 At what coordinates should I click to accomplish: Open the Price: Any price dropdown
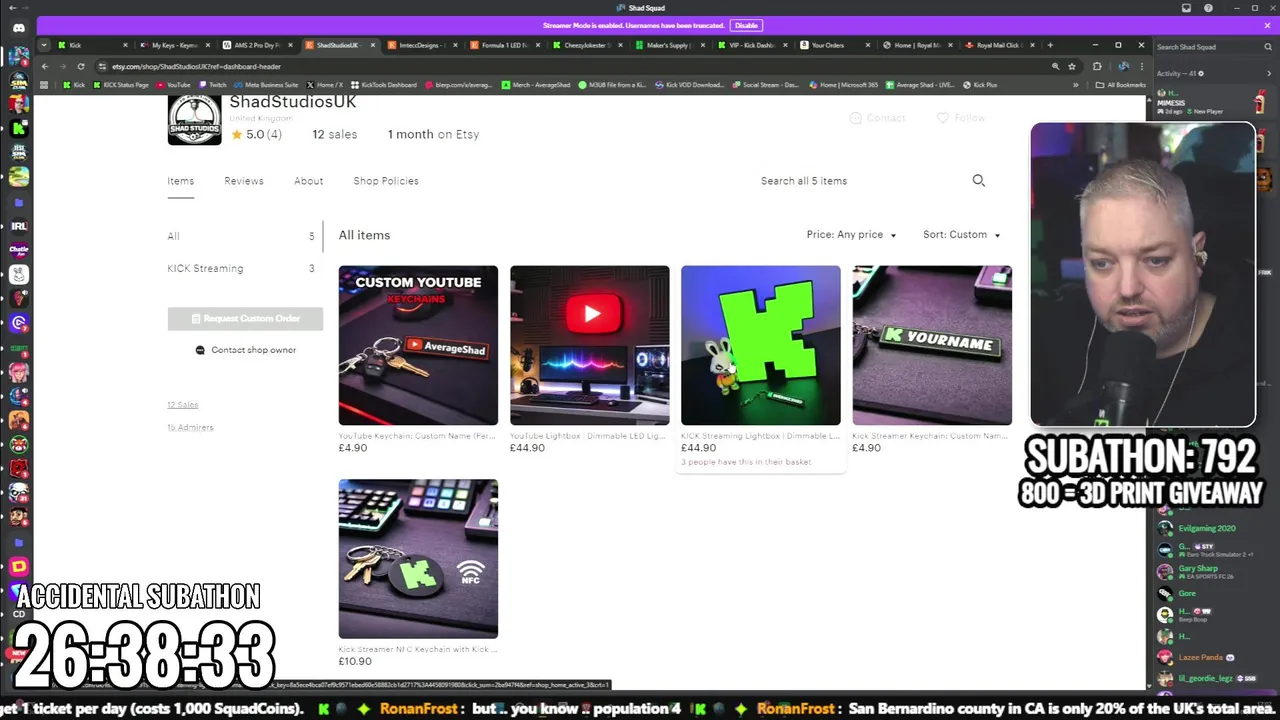(x=852, y=235)
